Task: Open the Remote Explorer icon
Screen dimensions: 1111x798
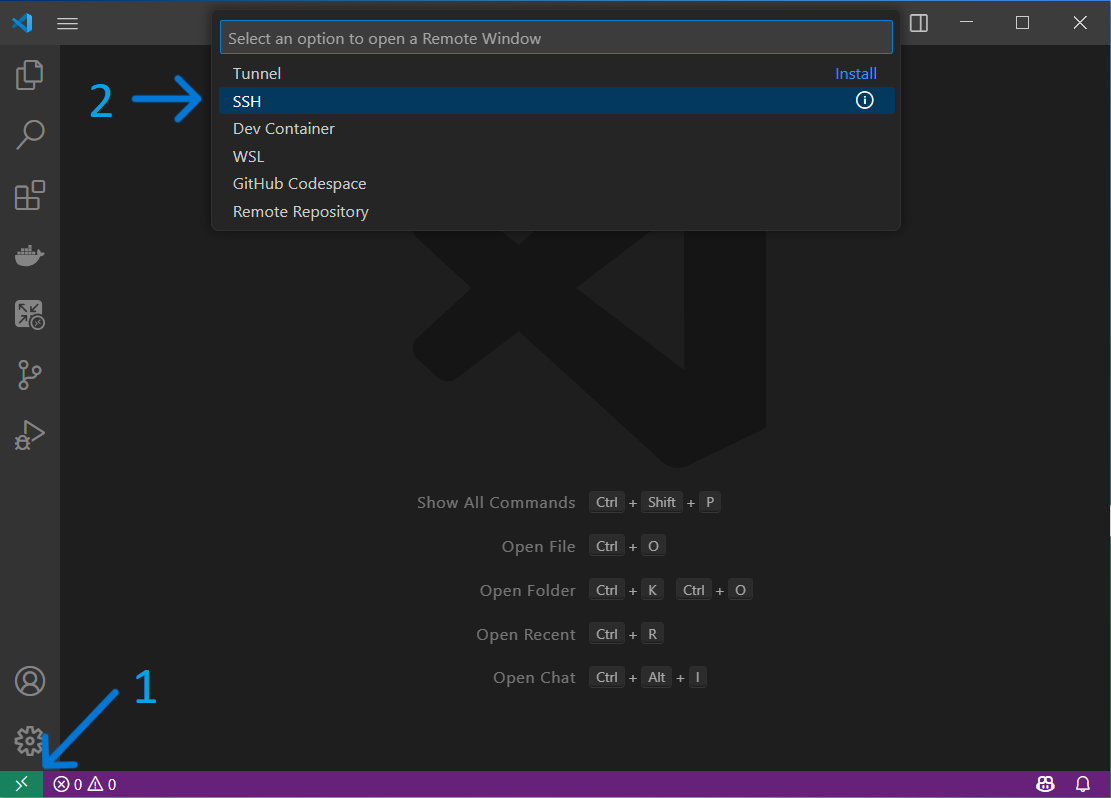Action: point(30,315)
